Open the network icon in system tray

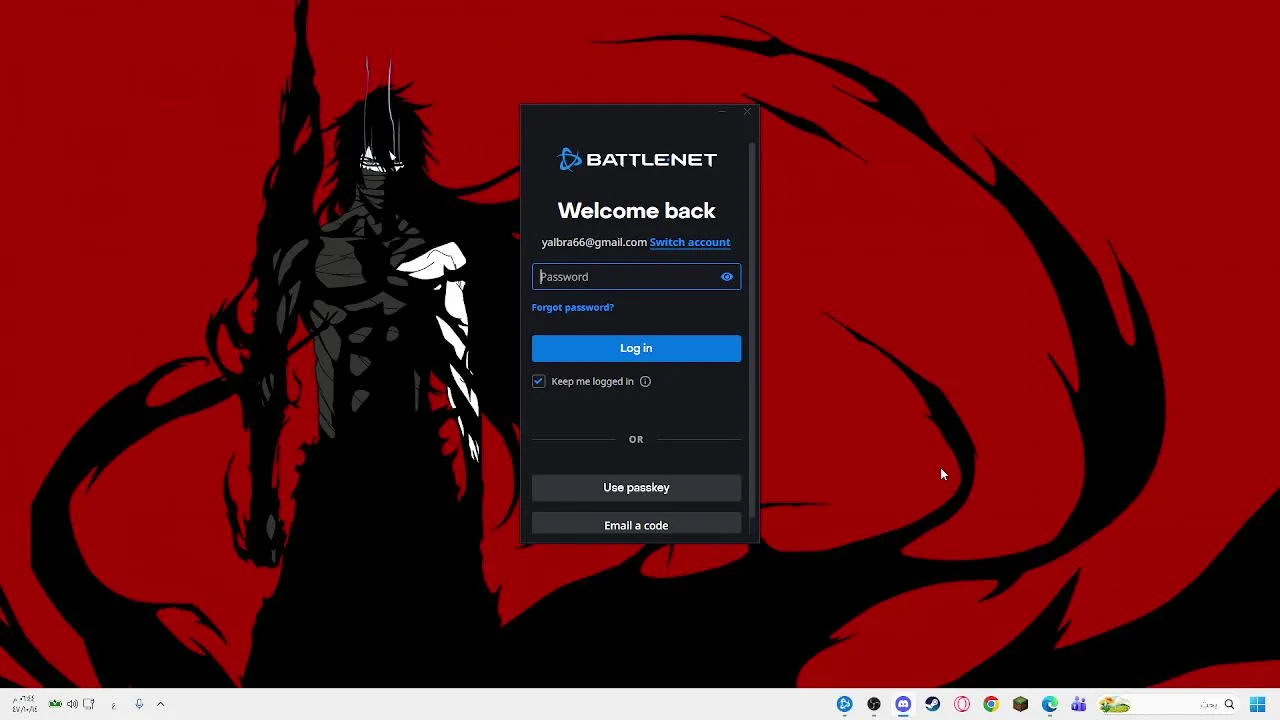coord(88,704)
